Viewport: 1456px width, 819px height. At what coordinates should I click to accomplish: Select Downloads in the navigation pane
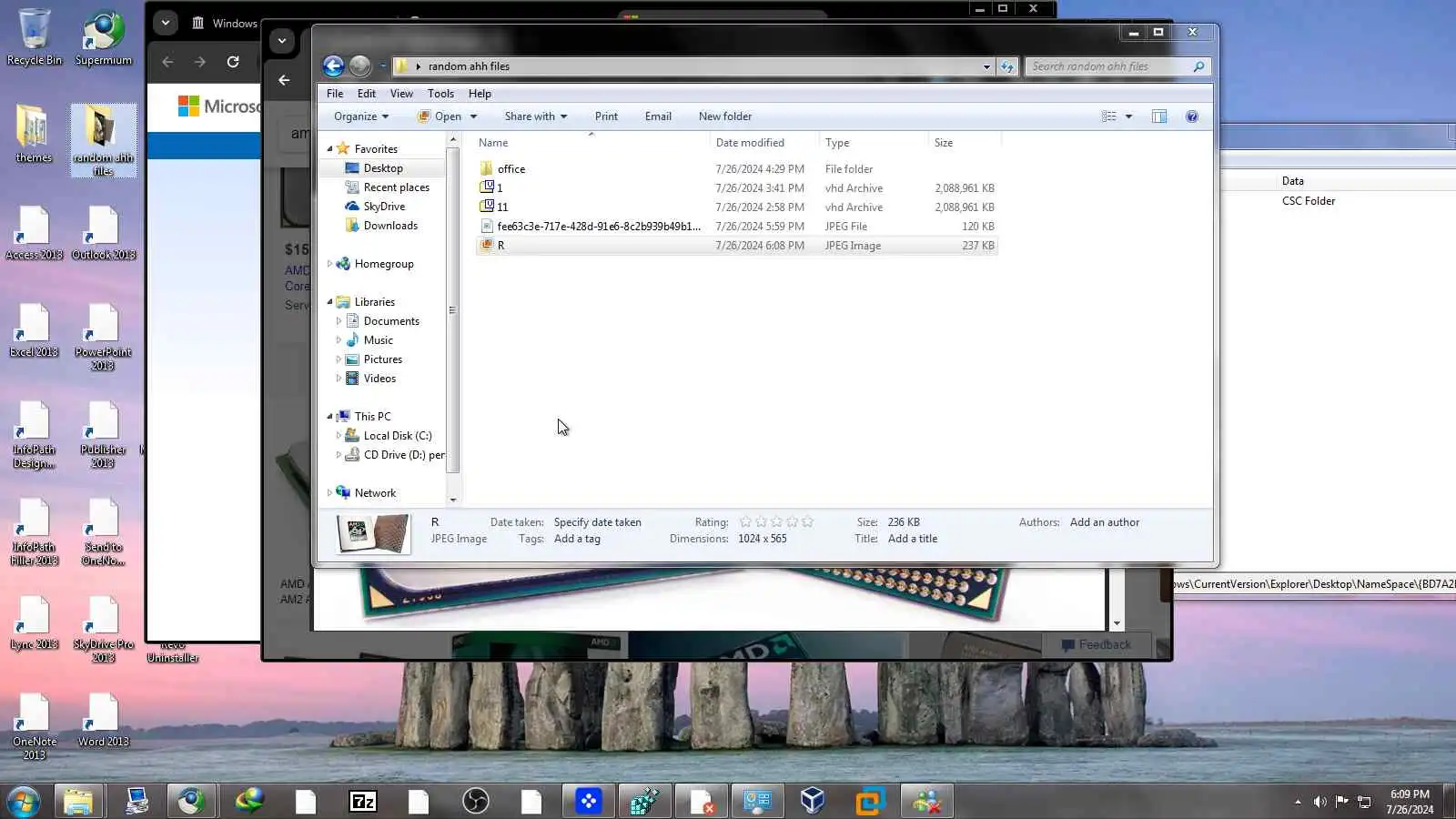point(390,226)
